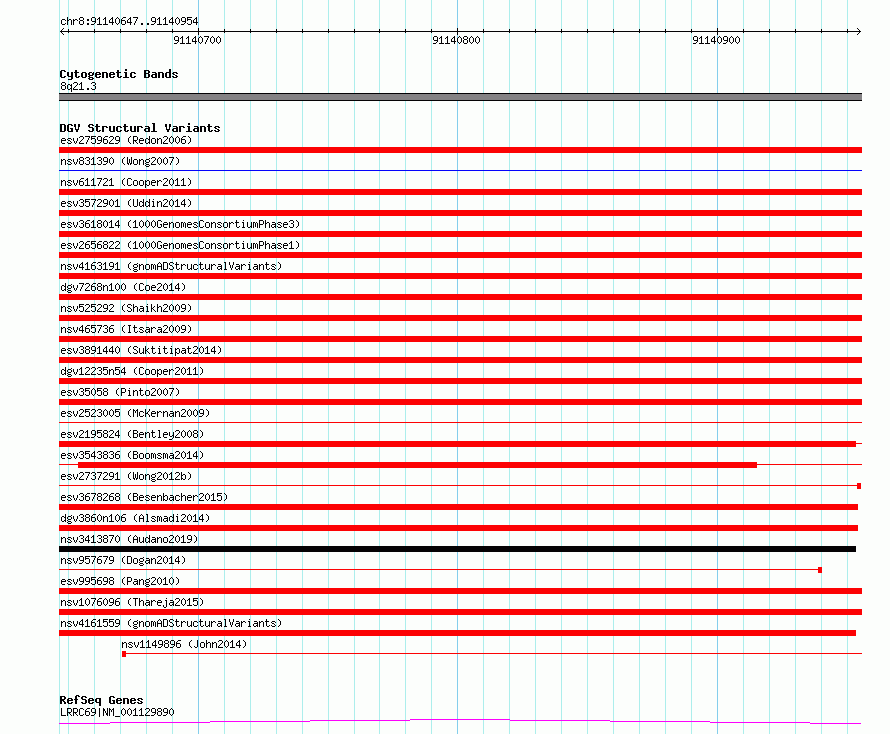This screenshot has height=734, width=890.
Task: Open the esv2759629 (Redon2006) variant label
Action: [x=126, y=140]
